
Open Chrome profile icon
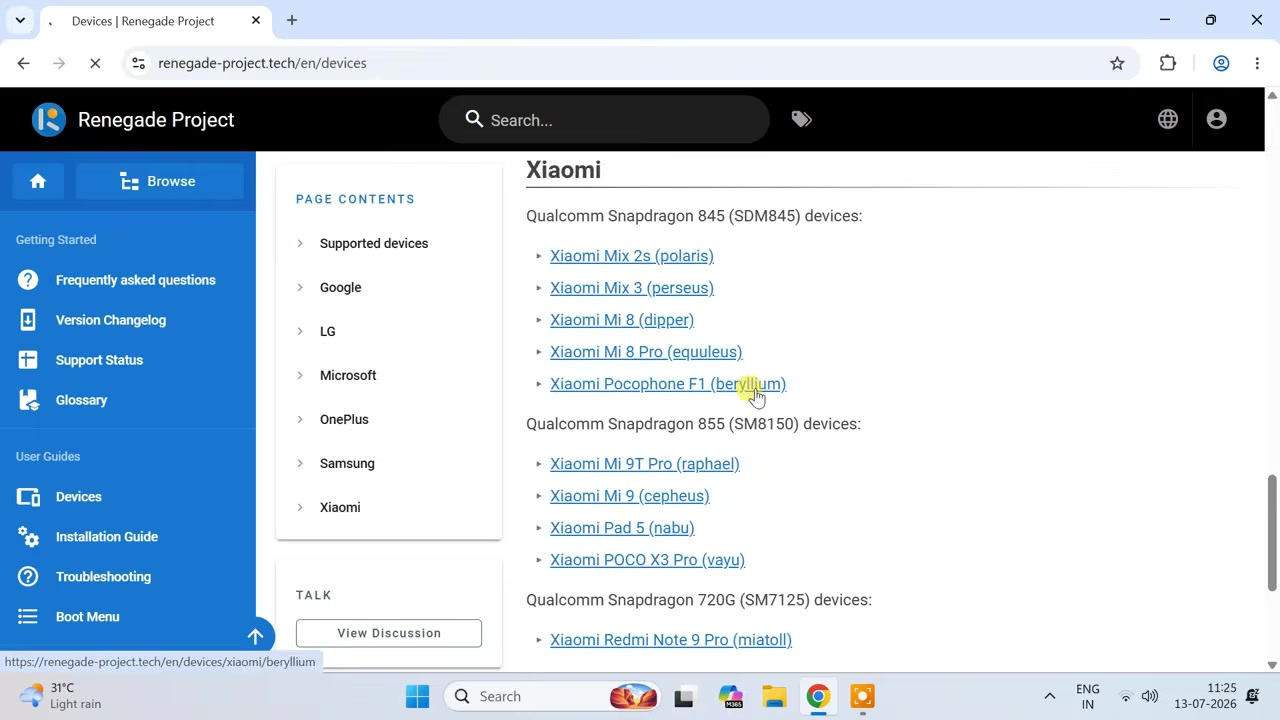point(1221,63)
